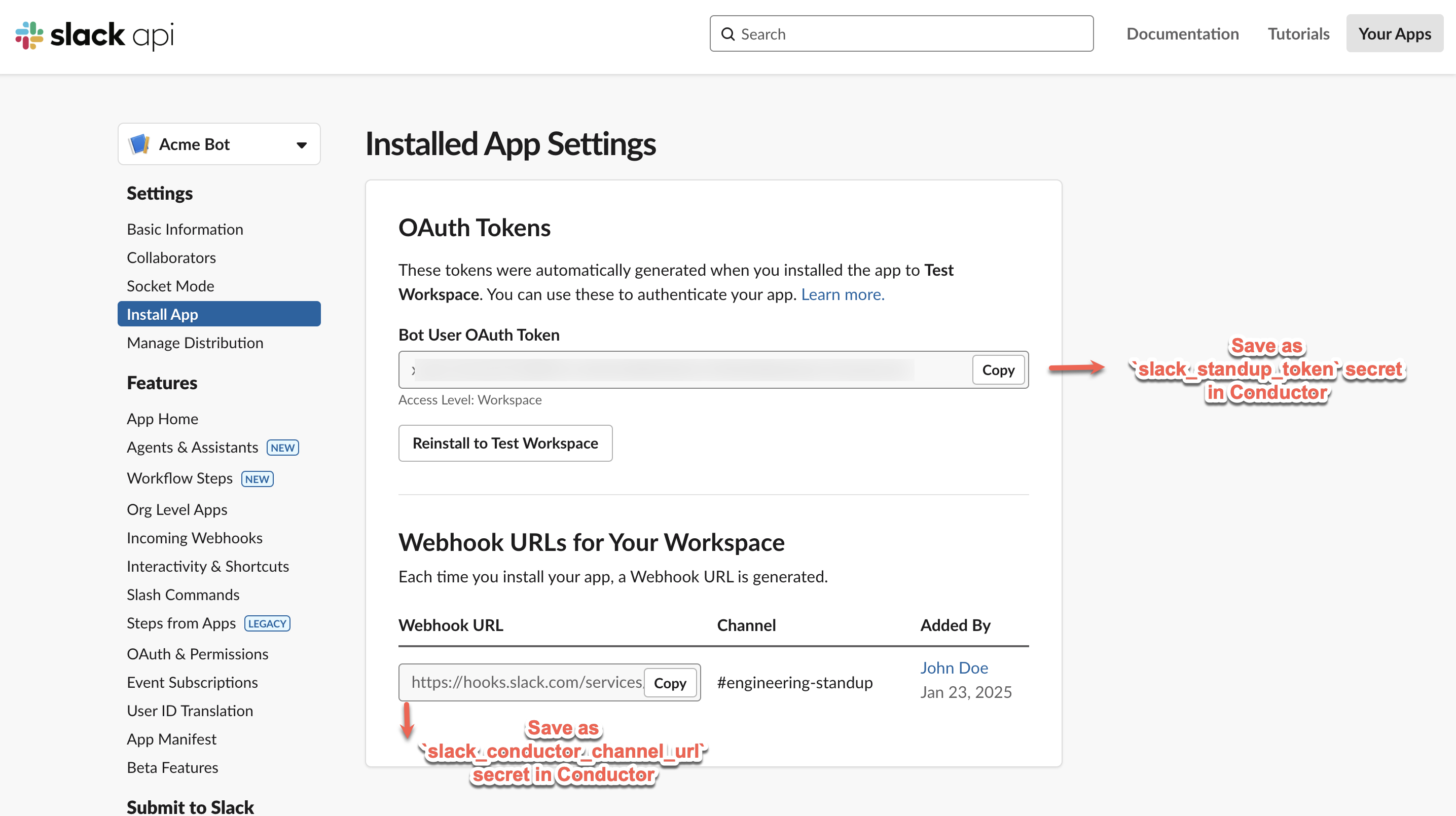Open Socket Mode settings
The width and height of the screenshot is (1456, 816).
(170, 285)
